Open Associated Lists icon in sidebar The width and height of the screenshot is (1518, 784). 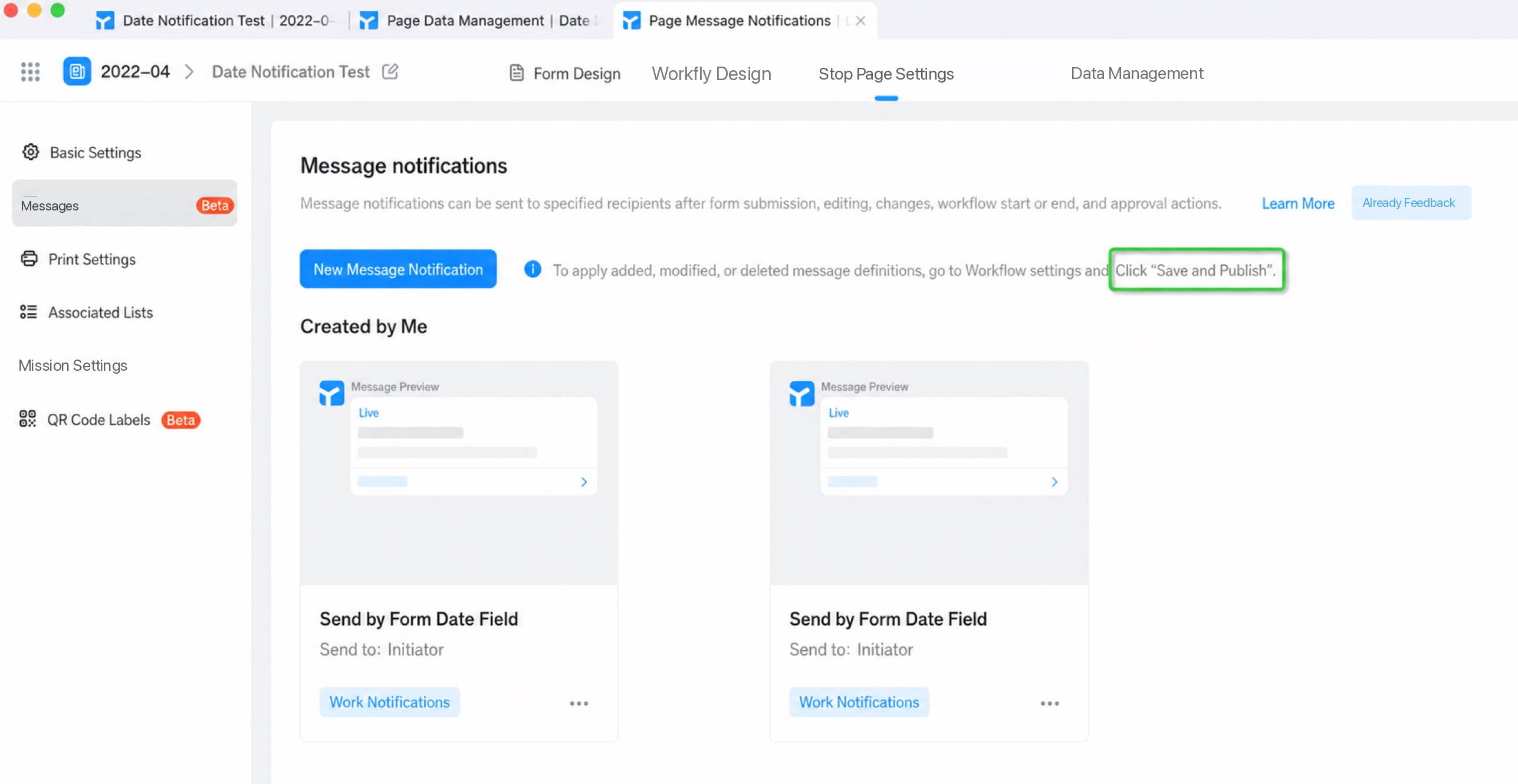(28, 312)
